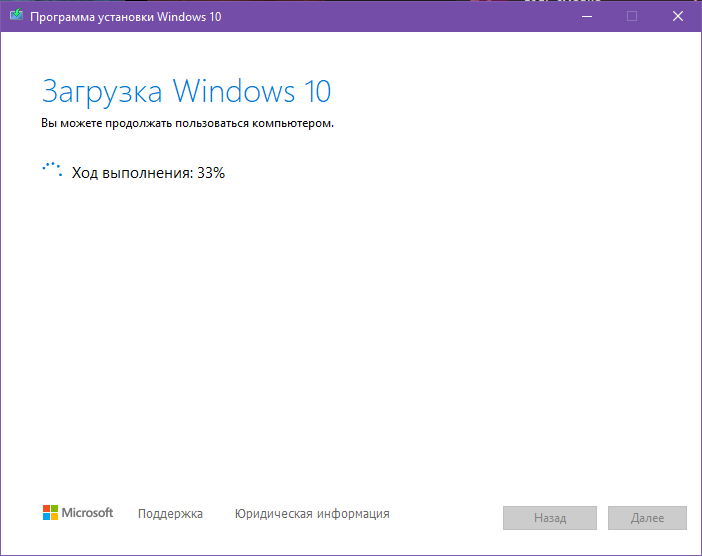The width and height of the screenshot is (702, 556).
Task: Click the 'Программа установки Windows 10' title text
Action: (126, 17)
